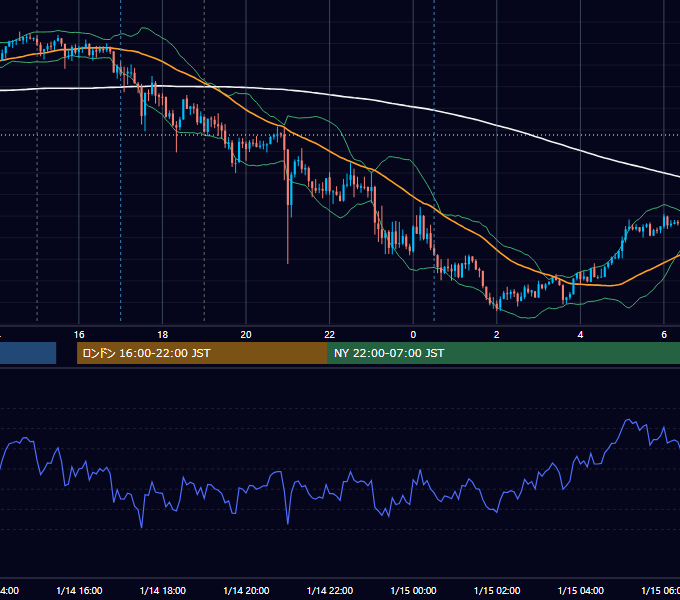
Task: Click the hour label 6 on the time axis
Action: pos(664,335)
